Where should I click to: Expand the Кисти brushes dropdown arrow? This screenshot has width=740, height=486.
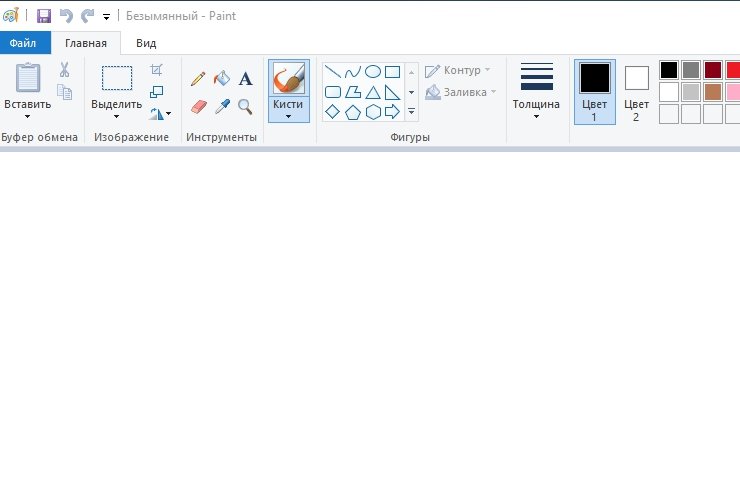[288, 116]
